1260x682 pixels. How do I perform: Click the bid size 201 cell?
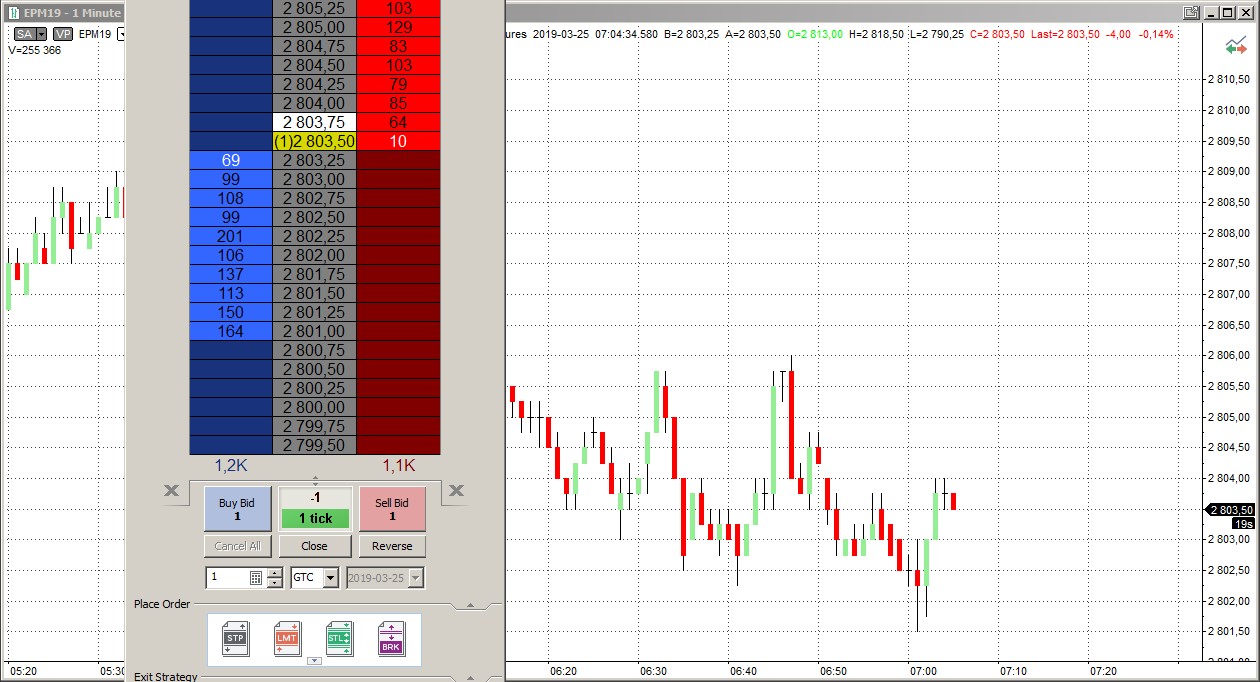point(231,236)
